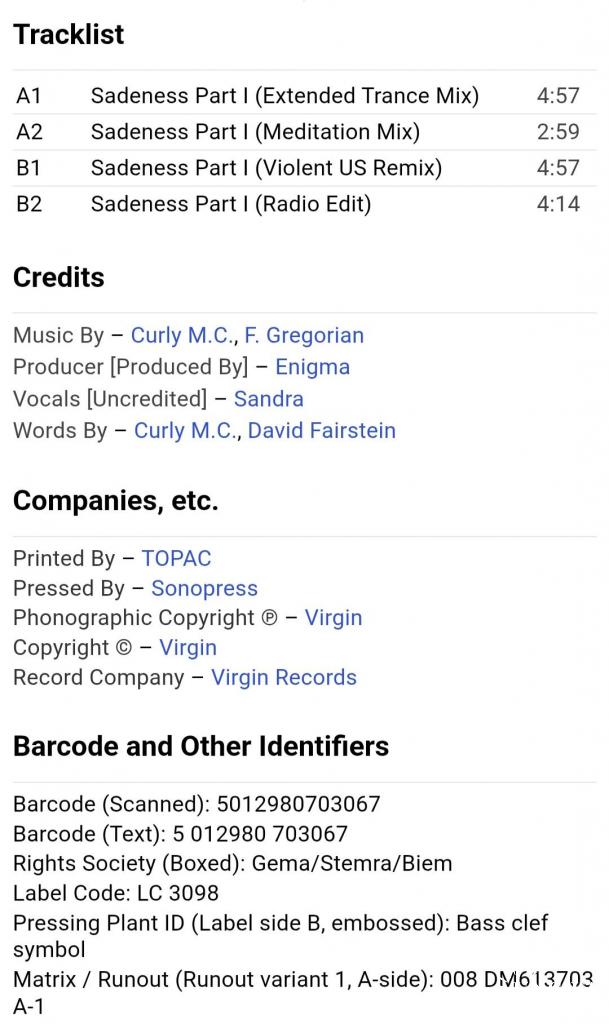
Task: Click the Credits section heading
Action: coord(58,278)
